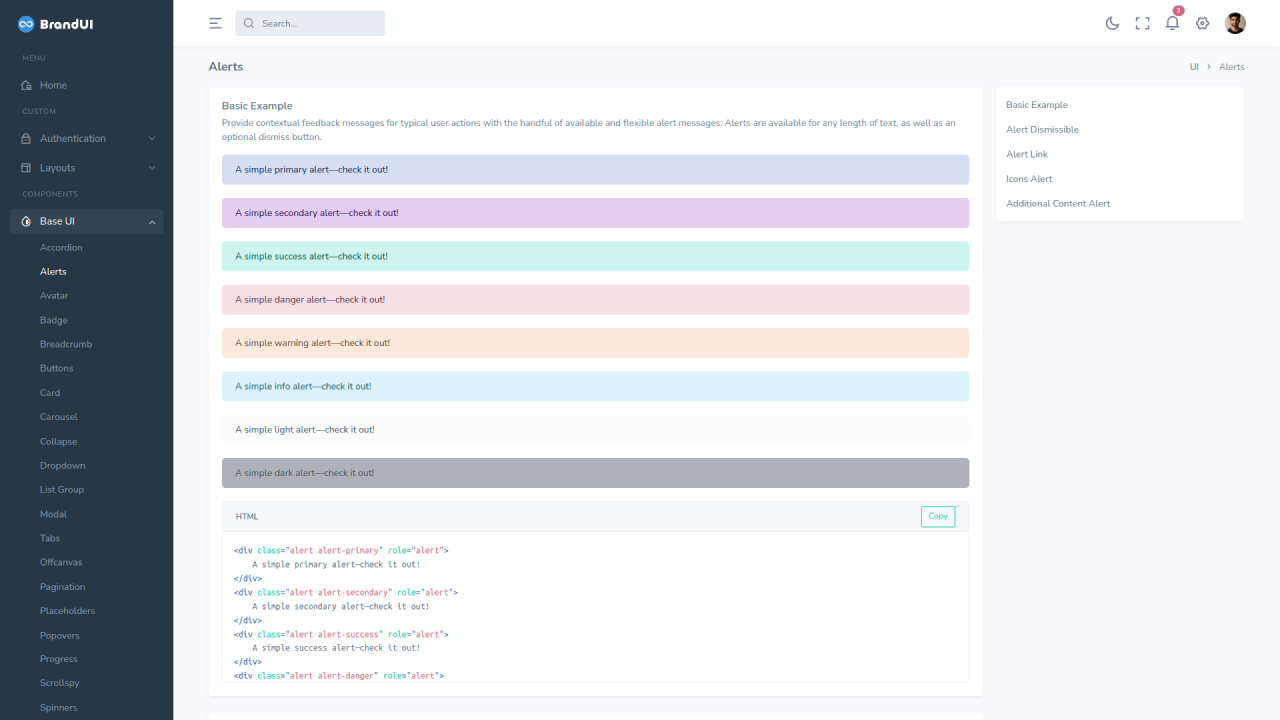Click the primary blue alert box
The image size is (1280, 720).
(595, 170)
